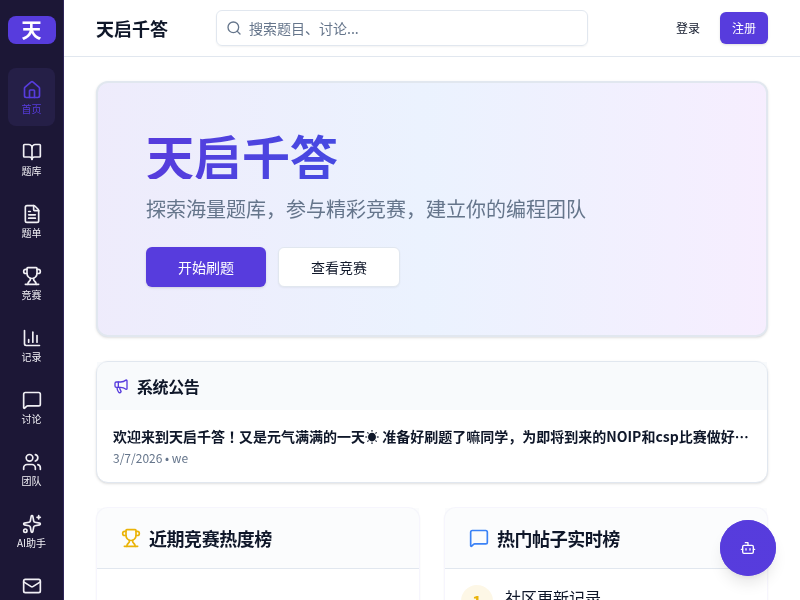Click the 天 logo icon in sidebar
Screen dimensions: 800x600
click(32, 30)
